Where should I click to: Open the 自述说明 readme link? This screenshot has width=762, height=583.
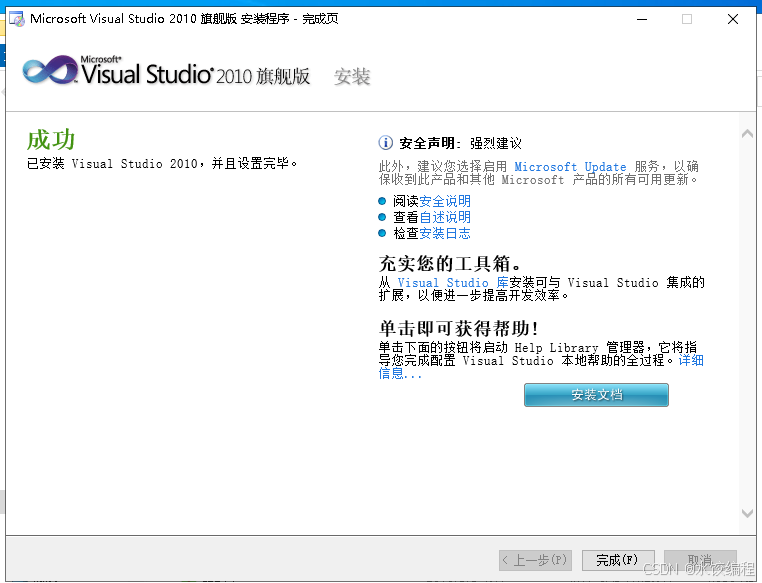click(x=445, y=217)
